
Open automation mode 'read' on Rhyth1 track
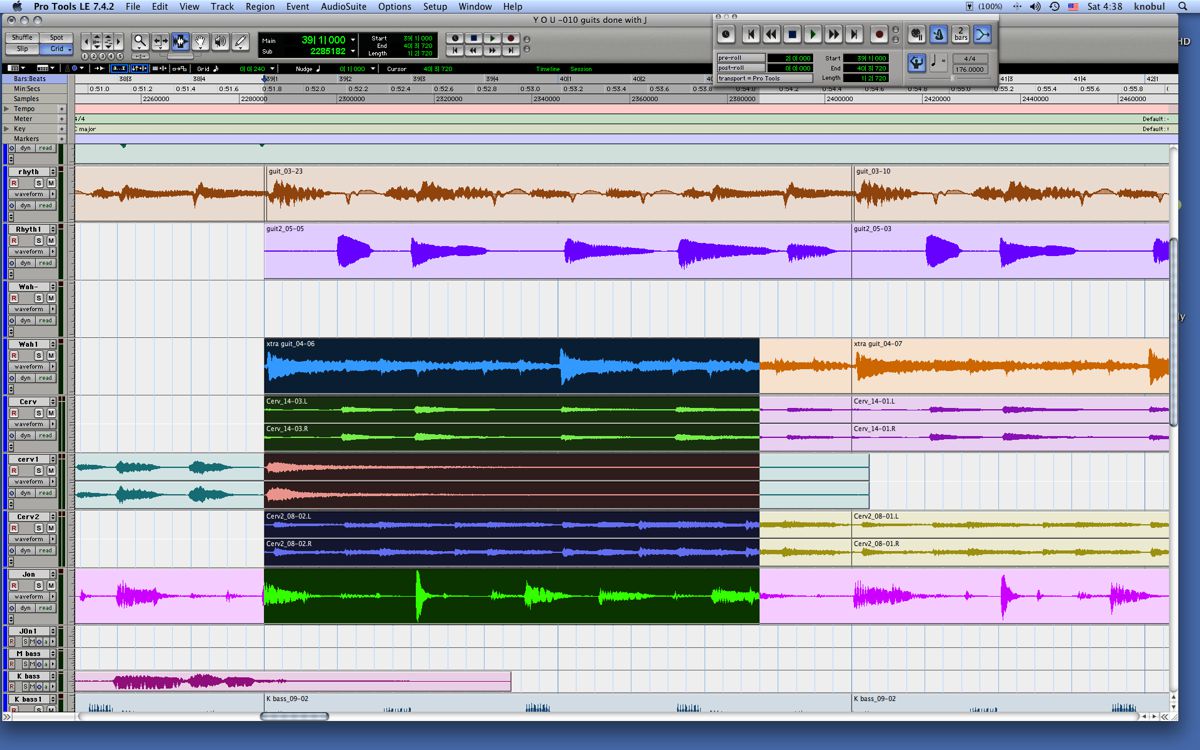pyautogui.click(x=45, y=263)
